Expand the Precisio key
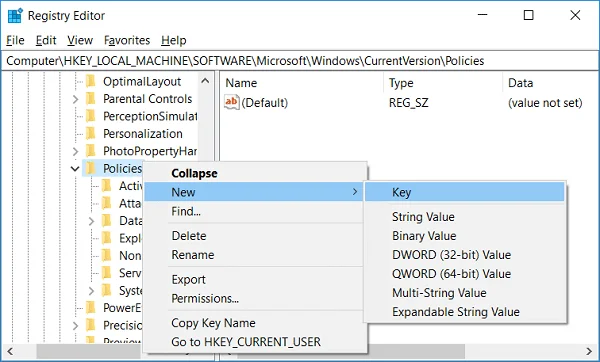The height and width of the screenshot is (362, 600). [75, 326]
